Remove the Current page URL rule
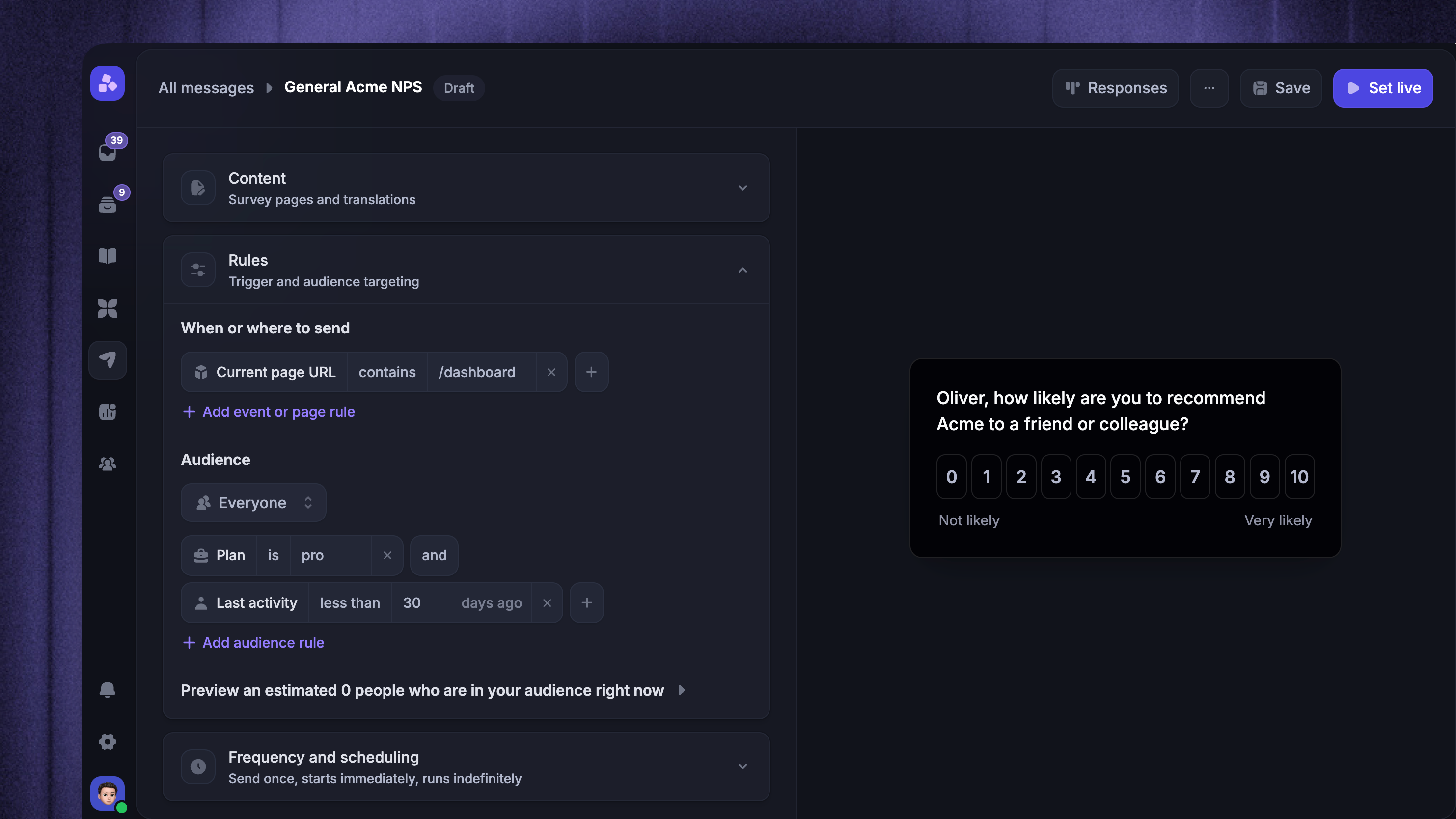Image resolution: width=1456 pixels, height=819 pixels. (x=551, y=372)
